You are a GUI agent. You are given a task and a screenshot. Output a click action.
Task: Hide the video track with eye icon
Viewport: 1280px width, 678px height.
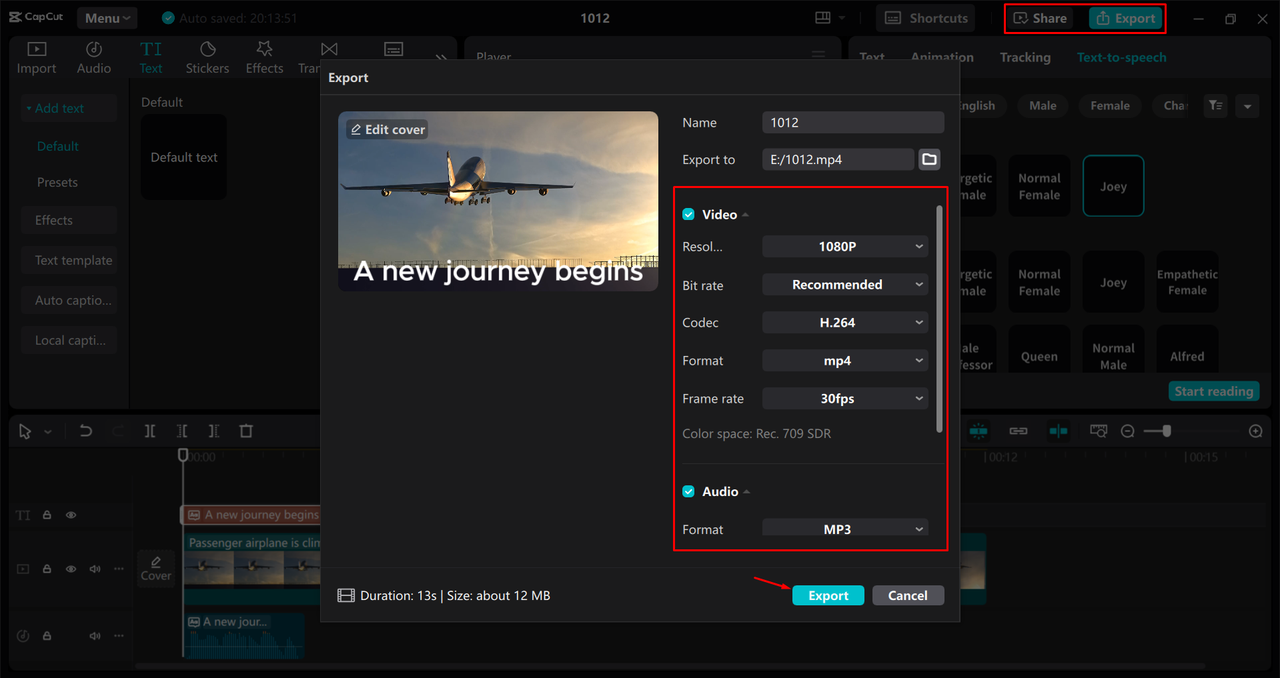pyautogui.click(x=71, y=569)
